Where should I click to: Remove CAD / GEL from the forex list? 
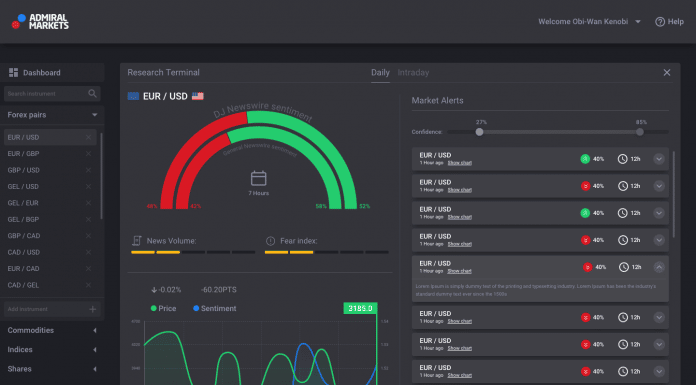click(88, 285)
